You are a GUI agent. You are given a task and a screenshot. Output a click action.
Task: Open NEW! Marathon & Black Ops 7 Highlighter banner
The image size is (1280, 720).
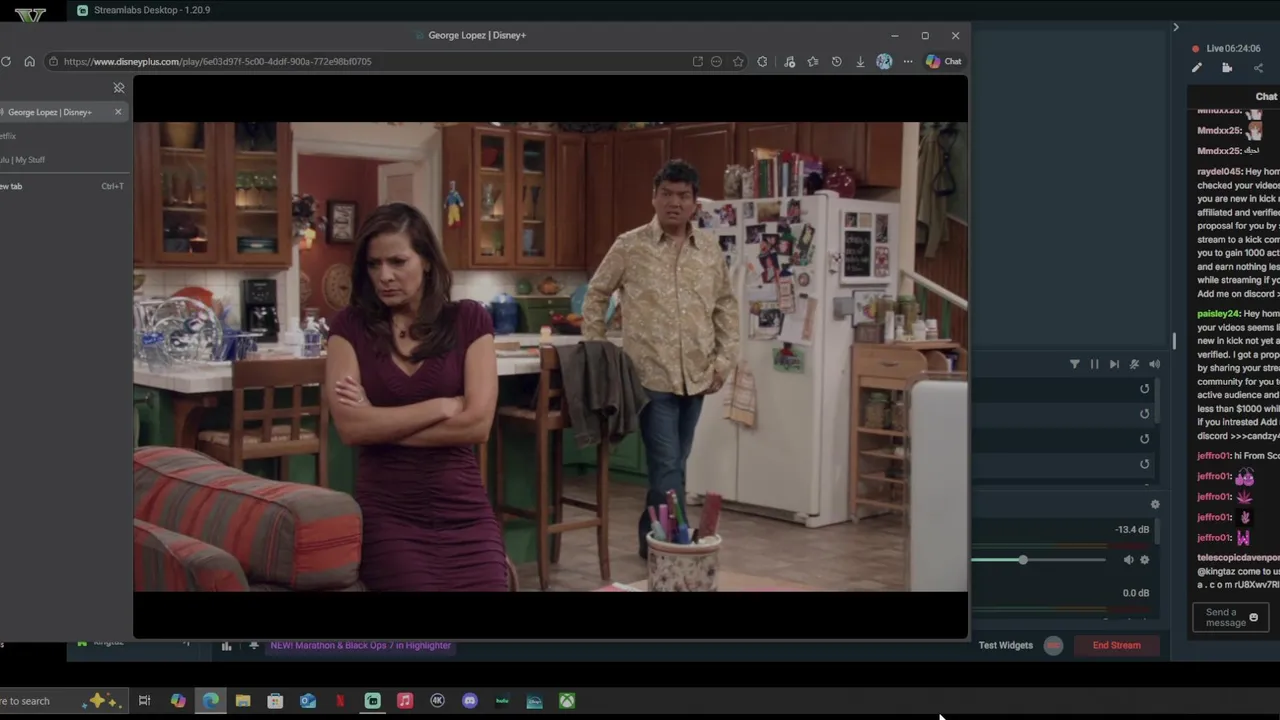click(360, 646)
